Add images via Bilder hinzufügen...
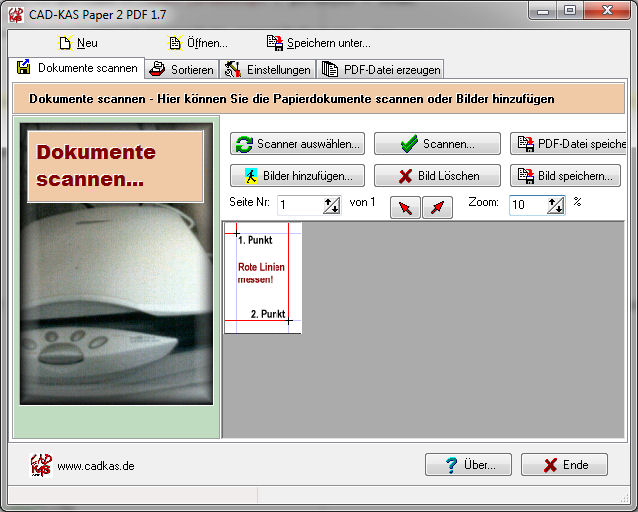638x512 pixels. point(296,176)
